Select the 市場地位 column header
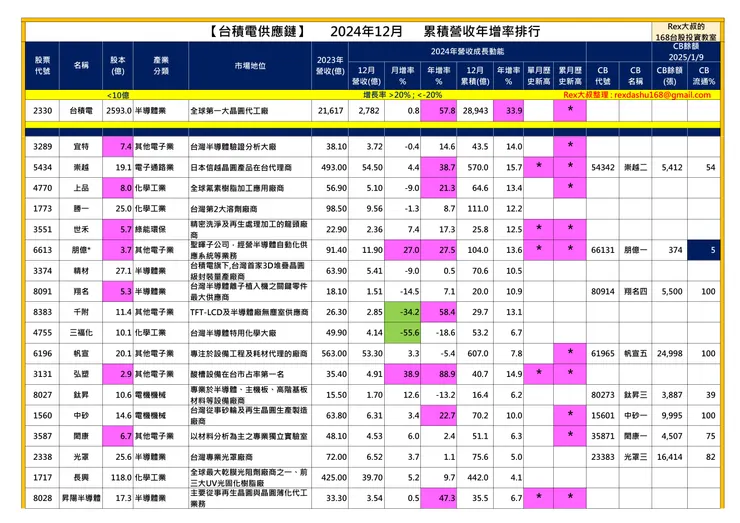The width and height of the screenshot is (740, 523). coord(250,66)
